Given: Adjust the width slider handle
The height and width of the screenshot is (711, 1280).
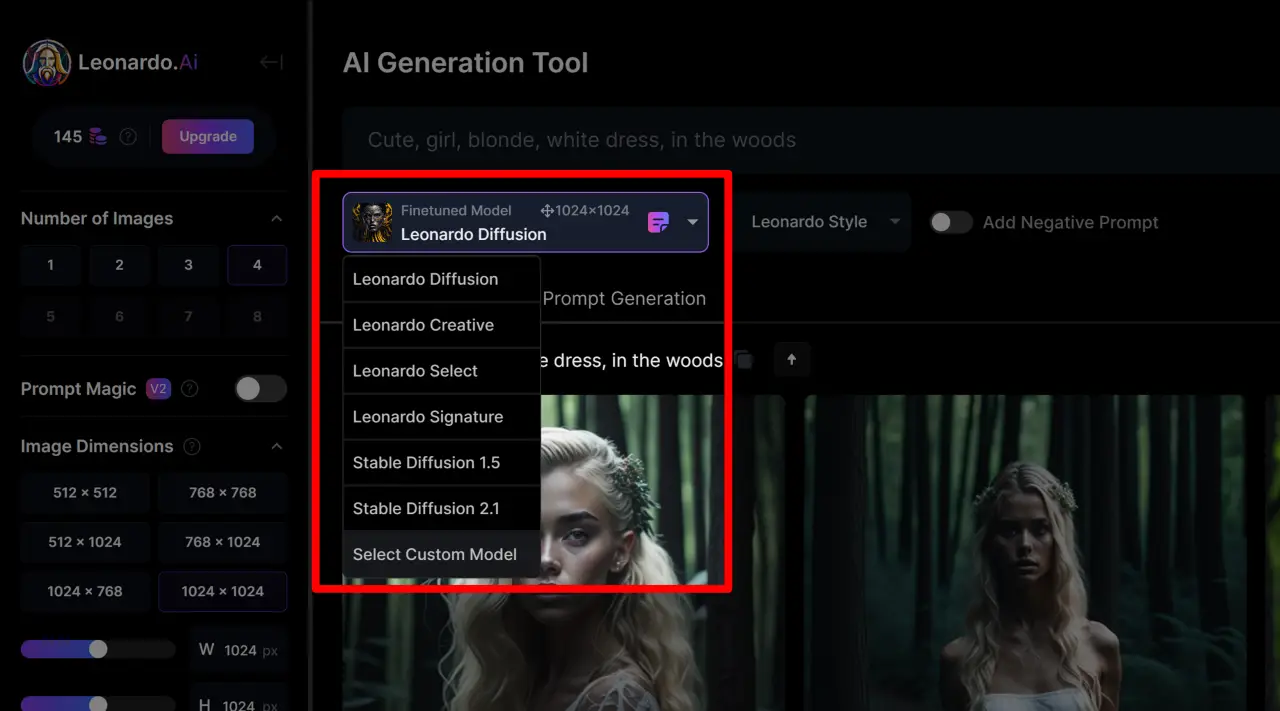Looking at the screenshot, I should [98, 650].
